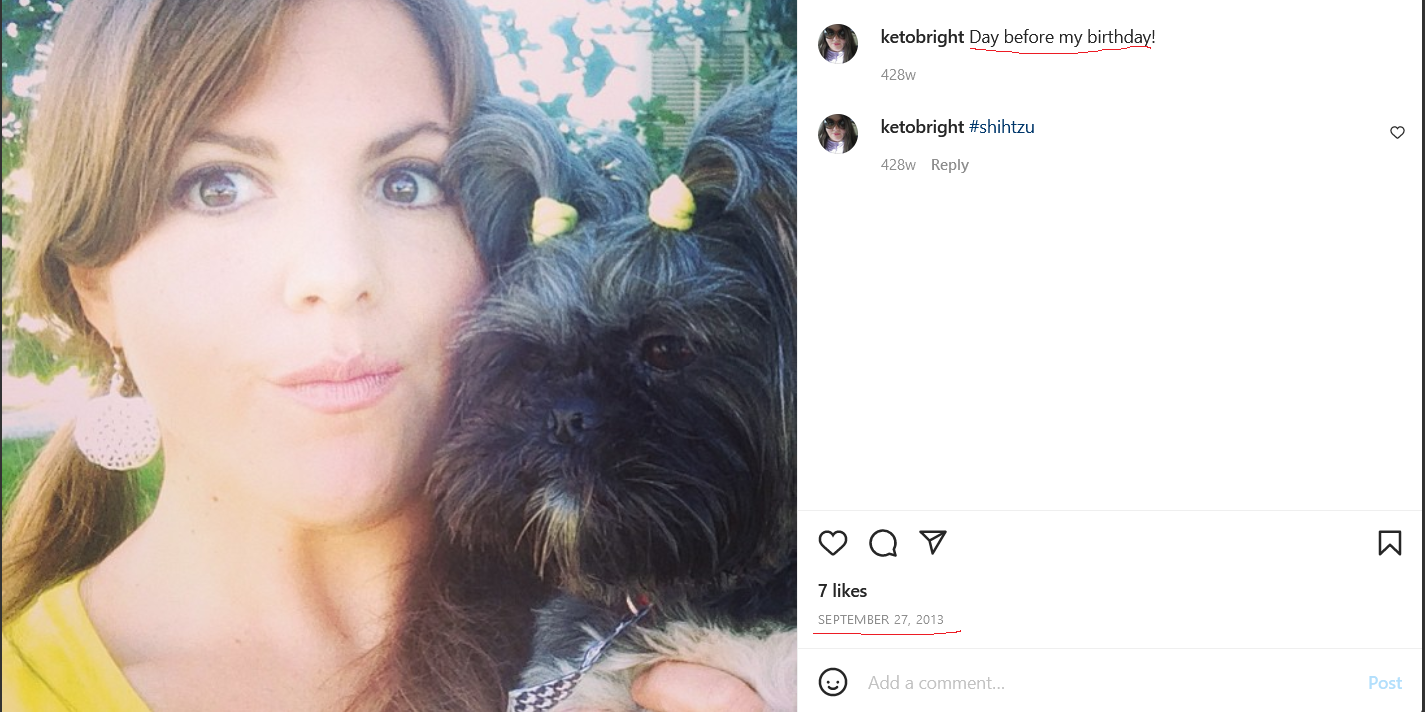Click the 428w timestamp beside Reply

pos(898,165)
